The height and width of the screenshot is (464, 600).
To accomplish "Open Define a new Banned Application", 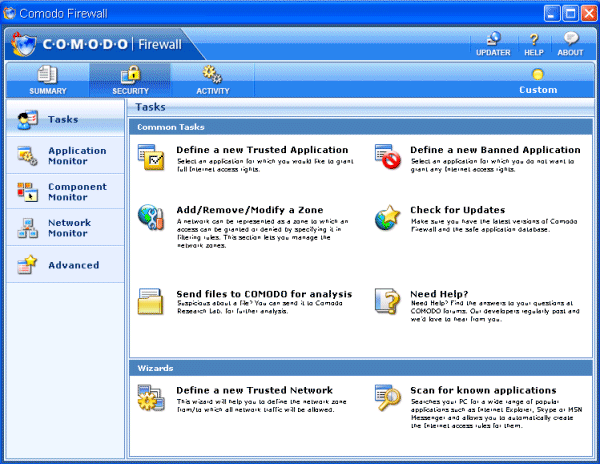I will [495, 150].
